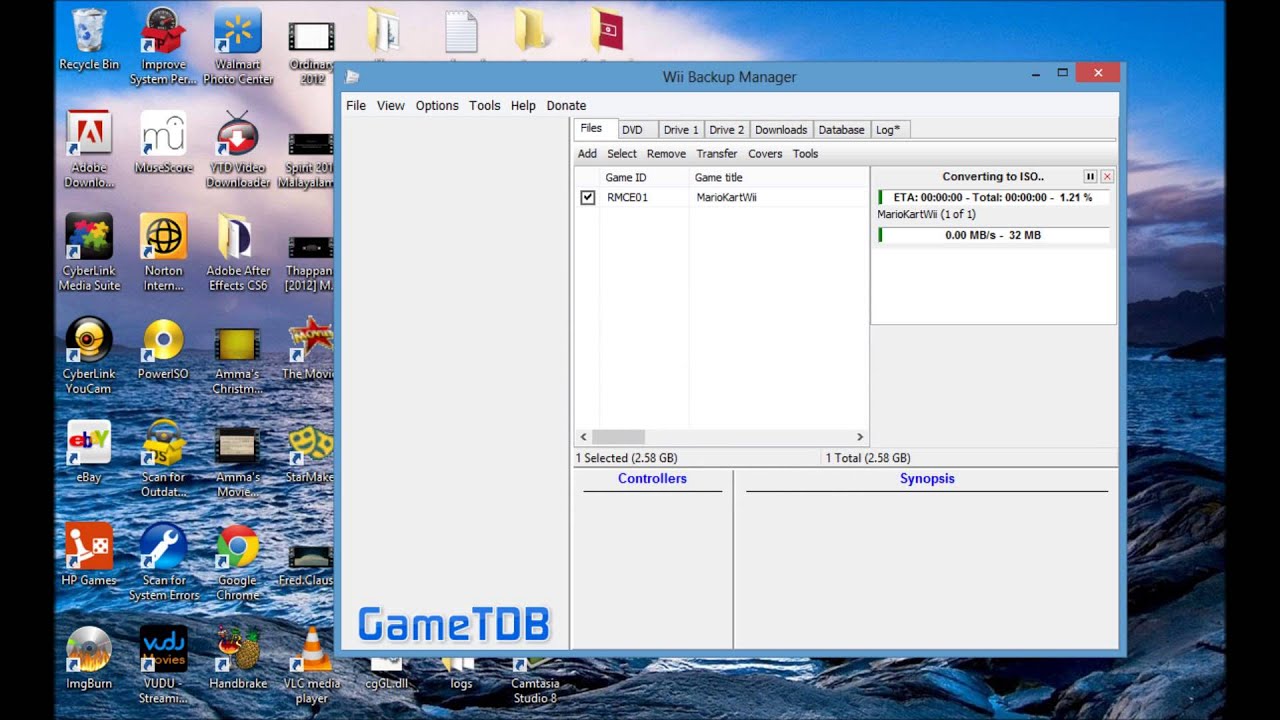This screenshot has height=720, width=1280.
Task: Open the Recycle Bin desktop icon
Action: [x=89, y=40]
